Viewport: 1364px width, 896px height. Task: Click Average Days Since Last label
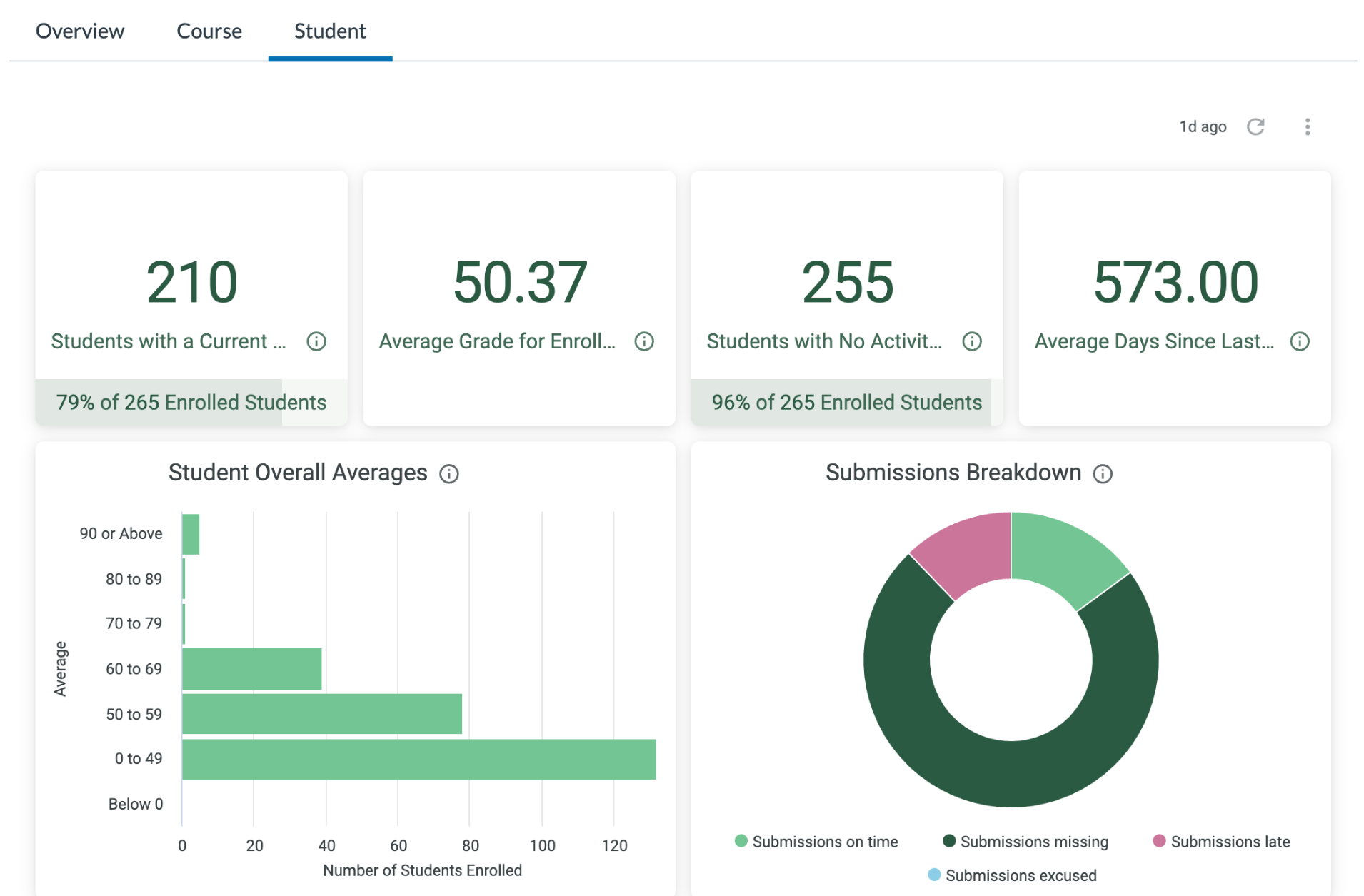pos(1154,341)
